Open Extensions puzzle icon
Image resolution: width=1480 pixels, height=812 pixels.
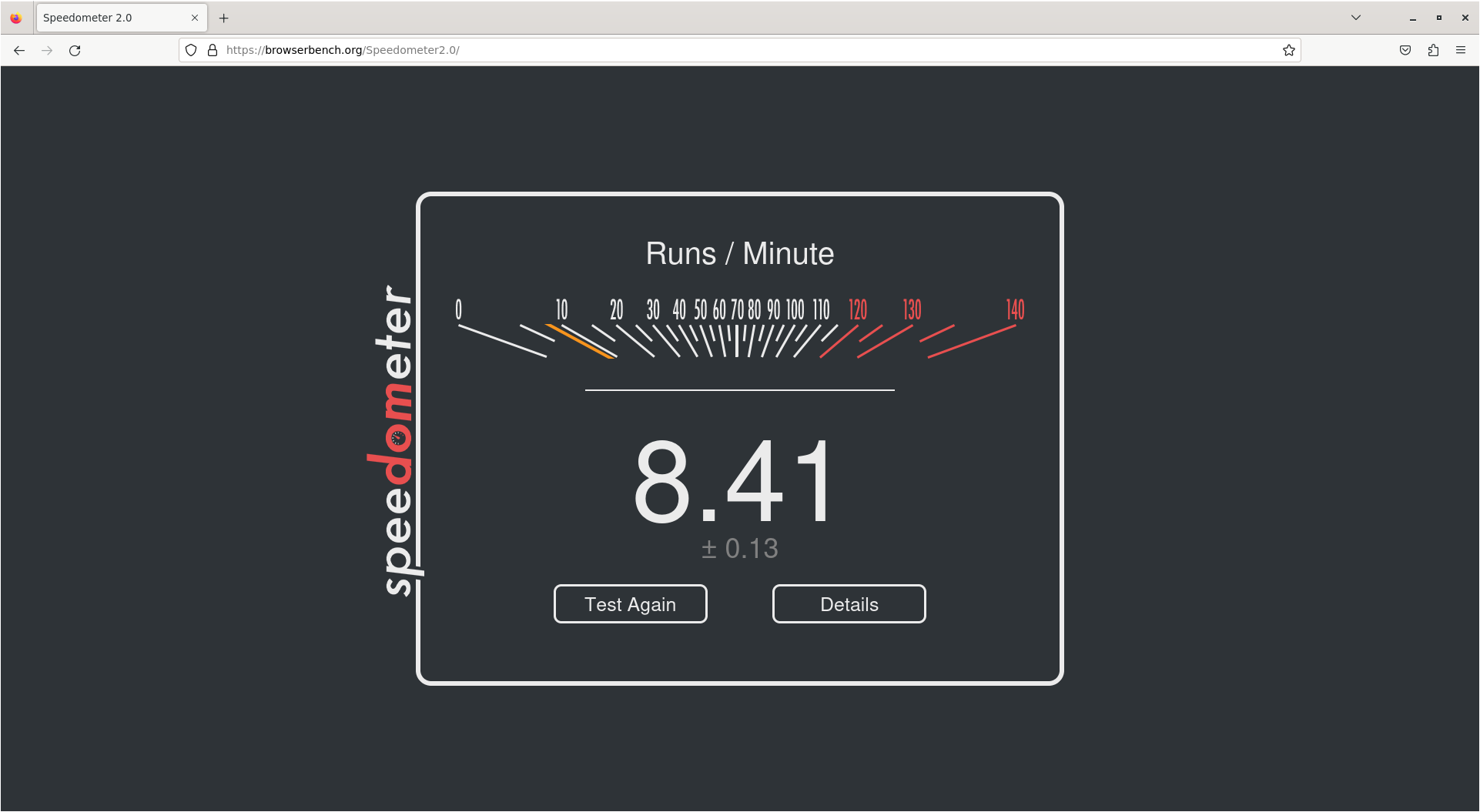(x=1433, y=50)
